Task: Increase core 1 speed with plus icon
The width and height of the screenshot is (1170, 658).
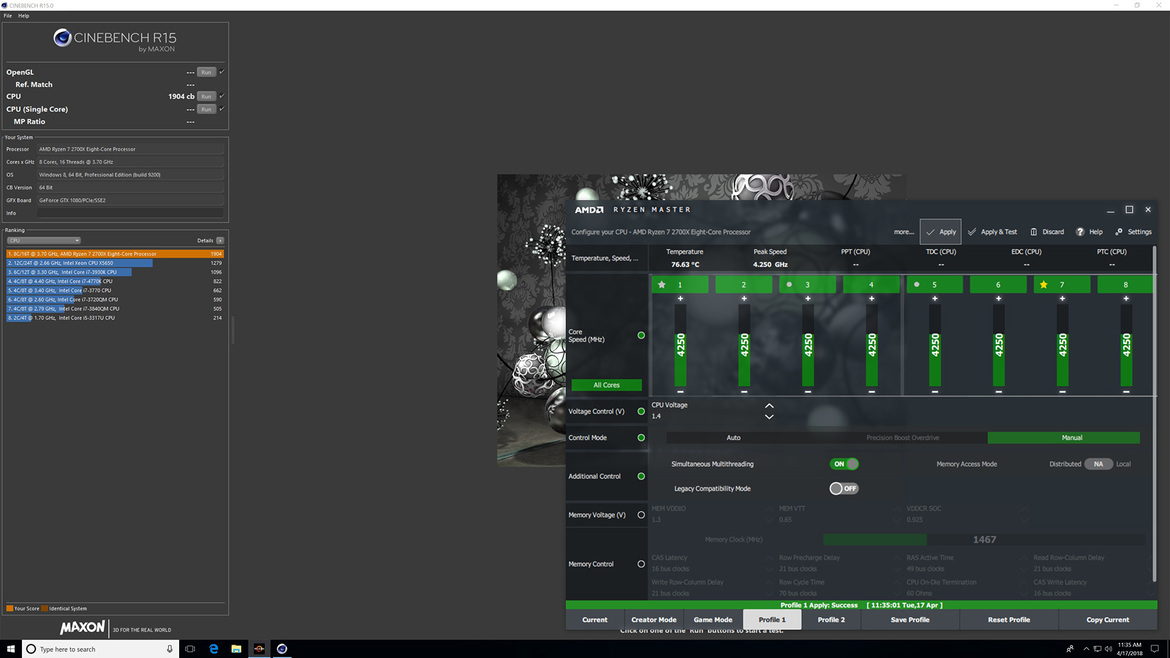Action: (680, 298)
